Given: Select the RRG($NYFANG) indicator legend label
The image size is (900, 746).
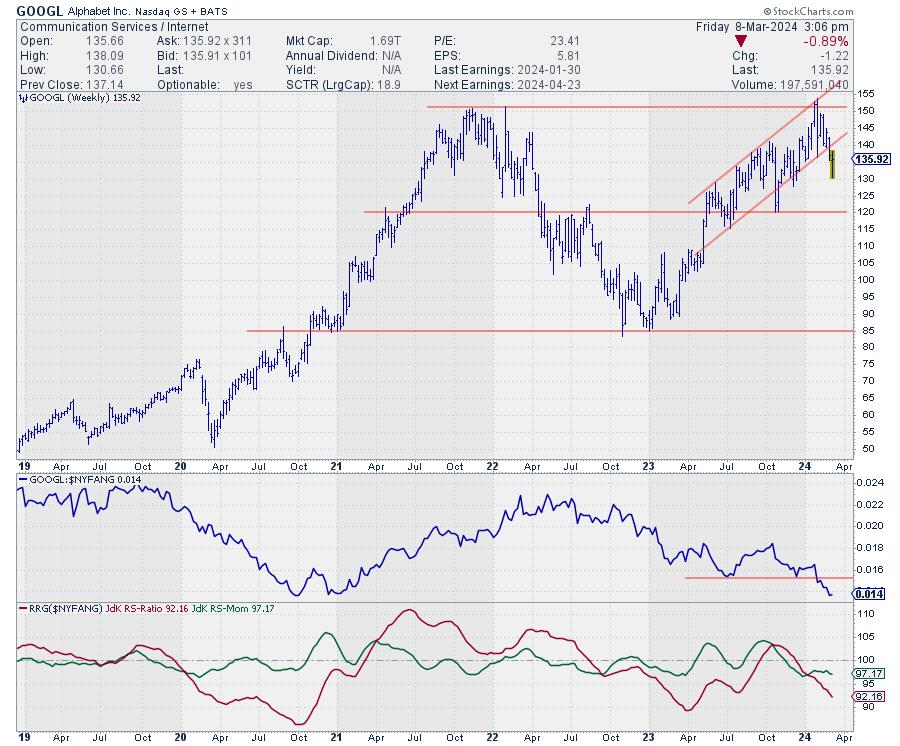Looking at the screenshot, I should pos(62,607).
